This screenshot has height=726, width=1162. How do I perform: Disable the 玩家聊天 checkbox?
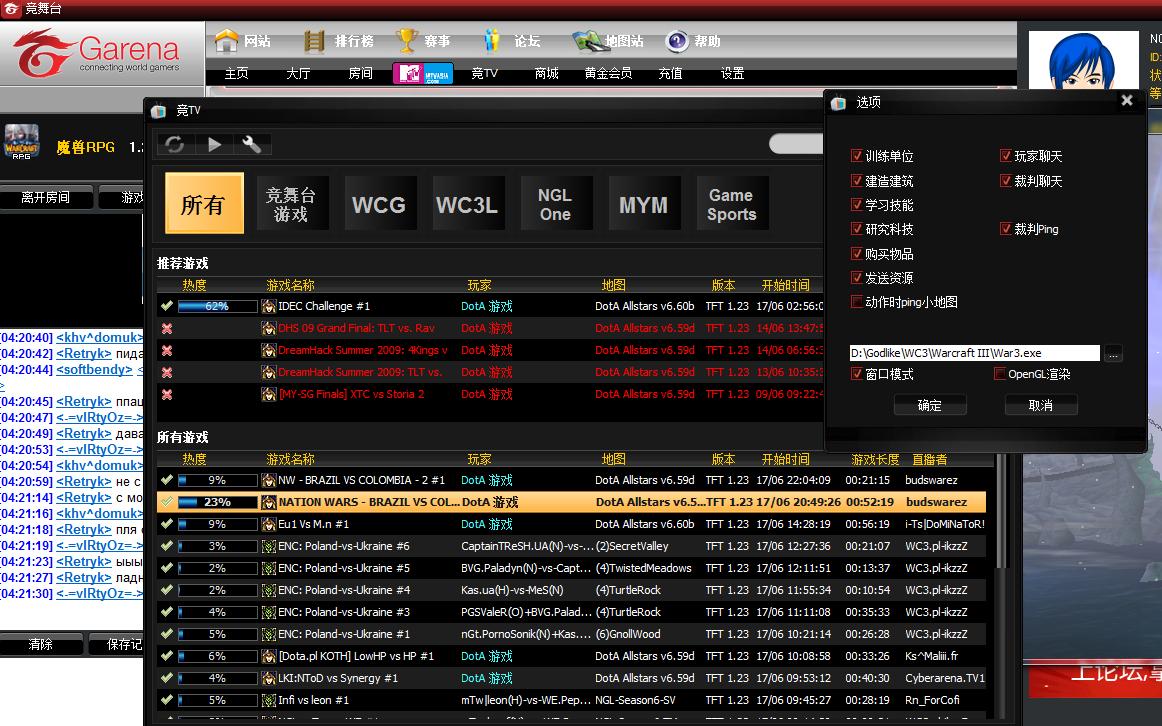(1006, 156)
